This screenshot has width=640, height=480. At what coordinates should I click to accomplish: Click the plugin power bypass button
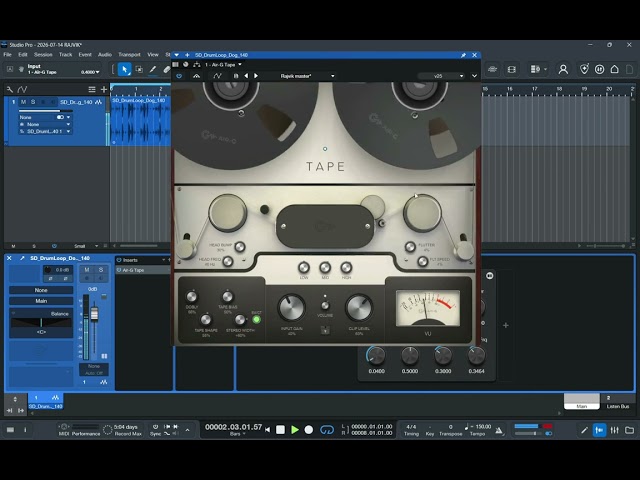click(179, 76)
